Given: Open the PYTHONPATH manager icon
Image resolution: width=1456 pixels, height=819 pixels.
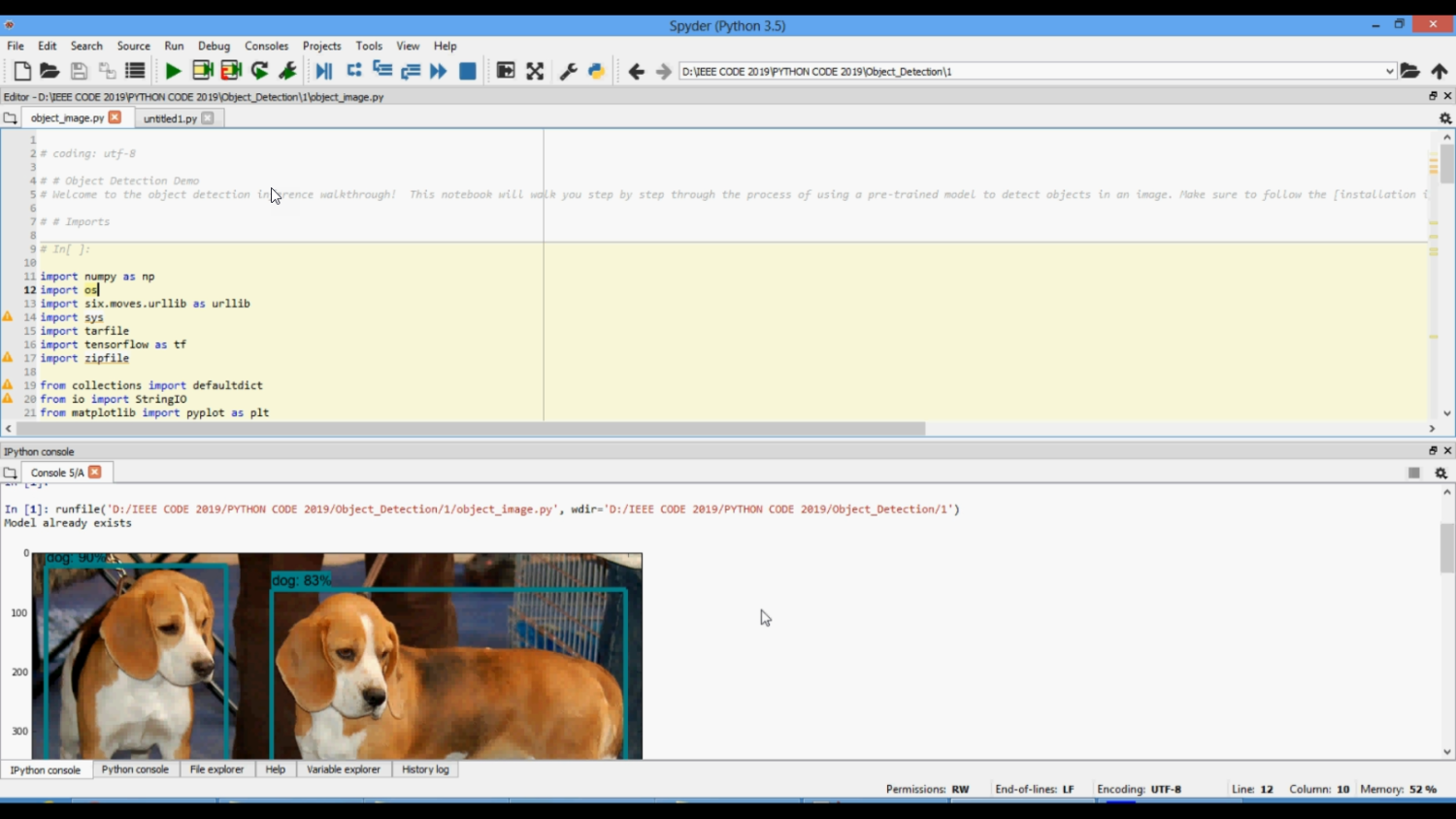Looking at the screenshot, I should coord(596,71).
